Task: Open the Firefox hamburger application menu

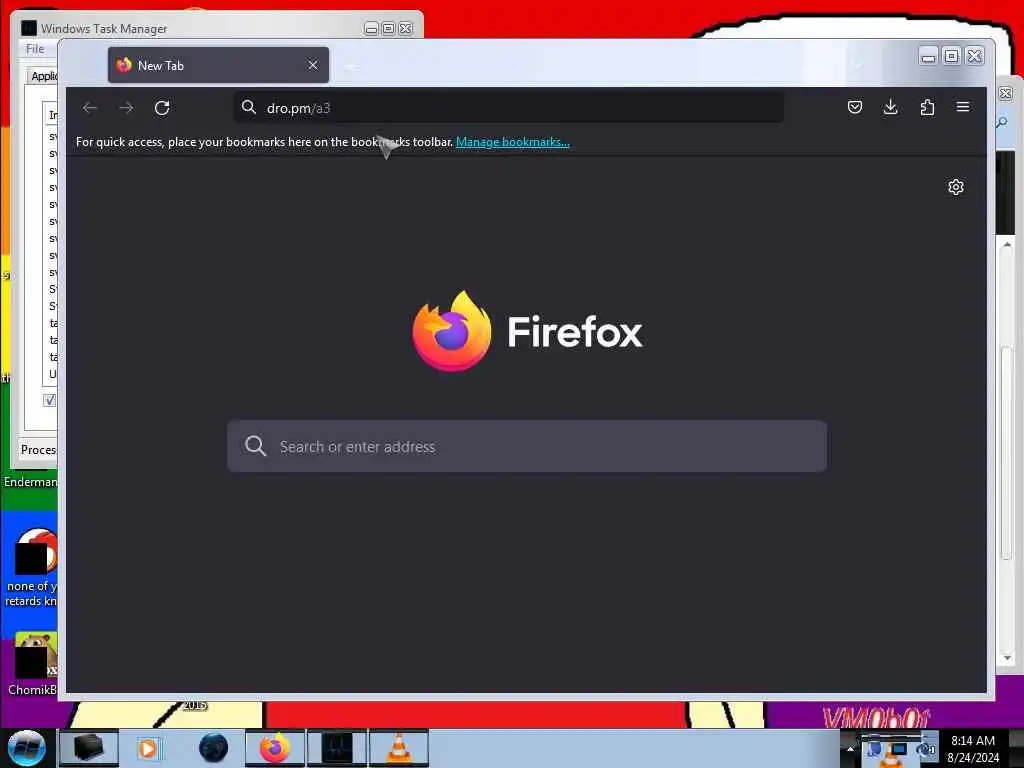Action: click(x=963, y=107)
